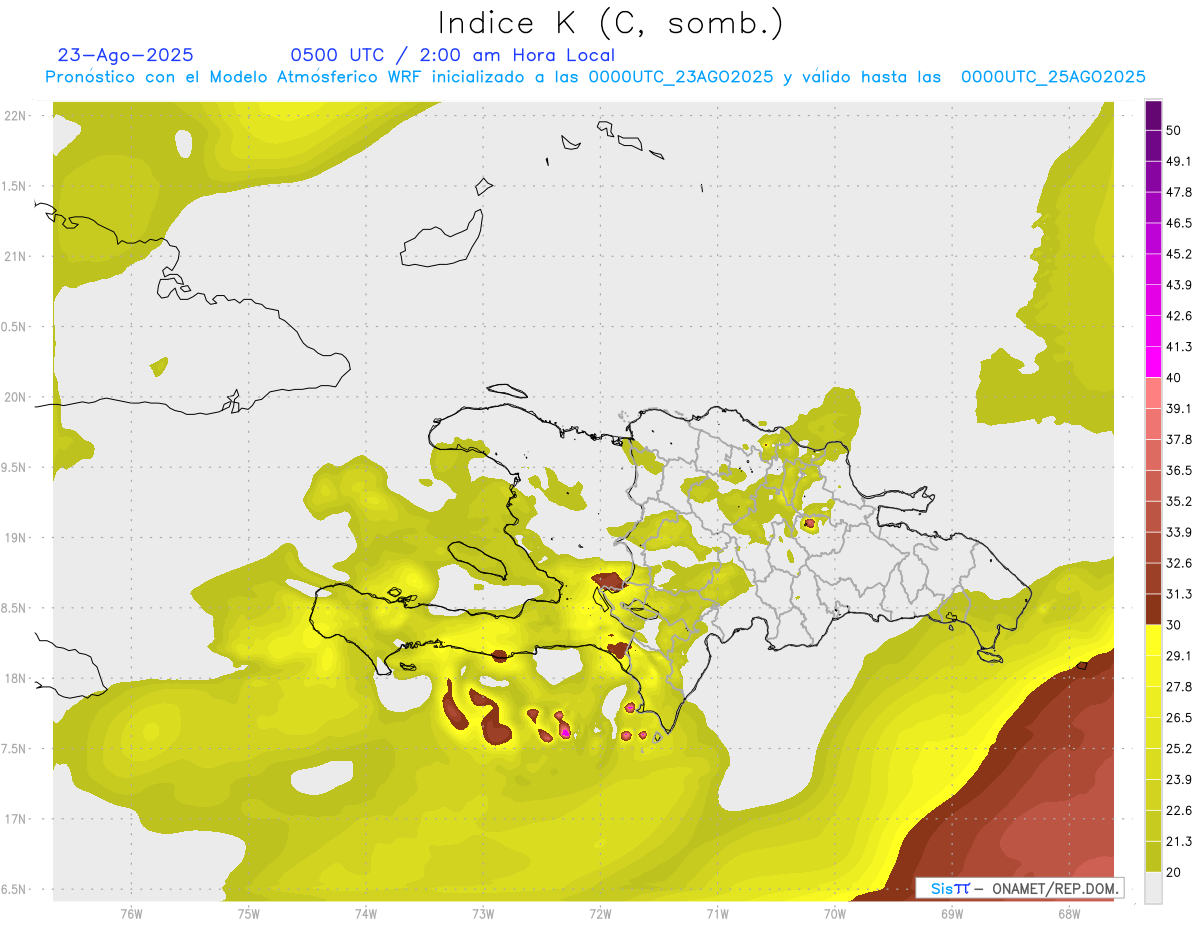Click the '75W' longitude label
Screen dimensions: 1200x927
[248, 914]
